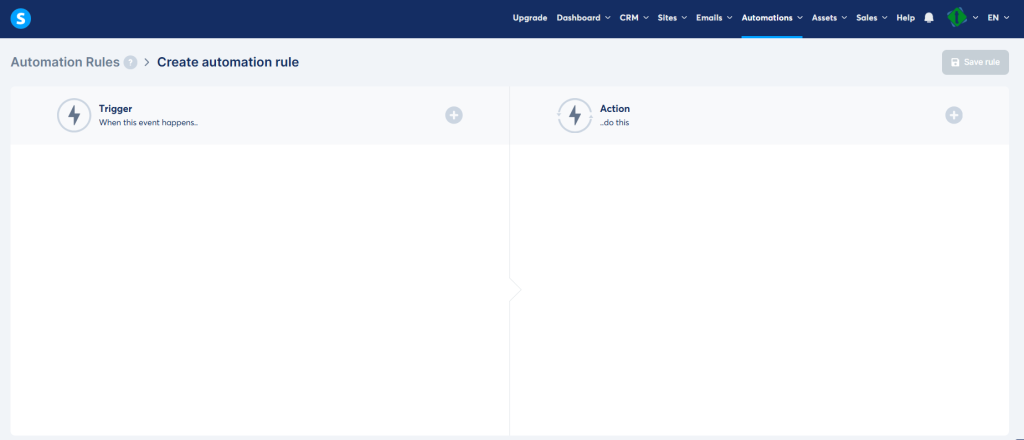
Task: Open the EN language selector
Action: pos(999,18)
